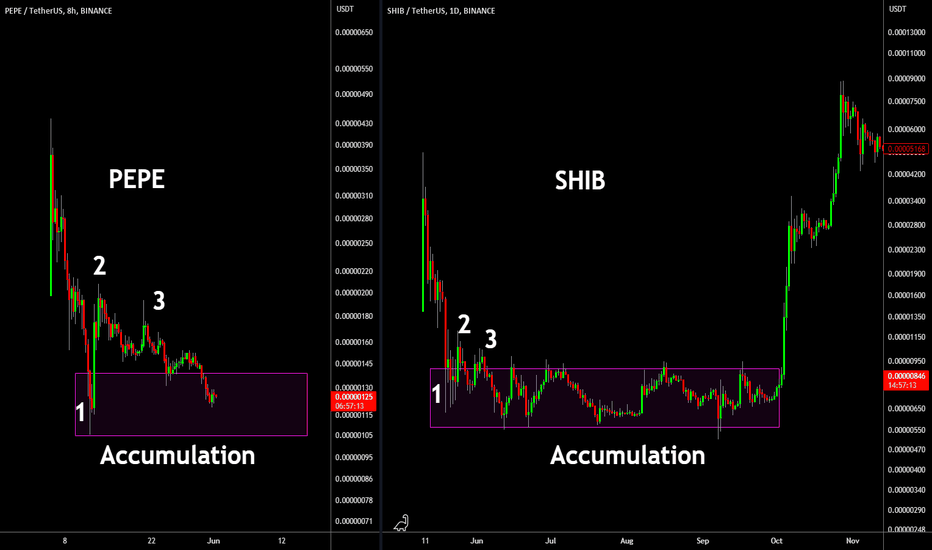Select the 0.00000490 price level on PEPE axis
Viewport: 932px width, 550px height.
coord(354,95)
